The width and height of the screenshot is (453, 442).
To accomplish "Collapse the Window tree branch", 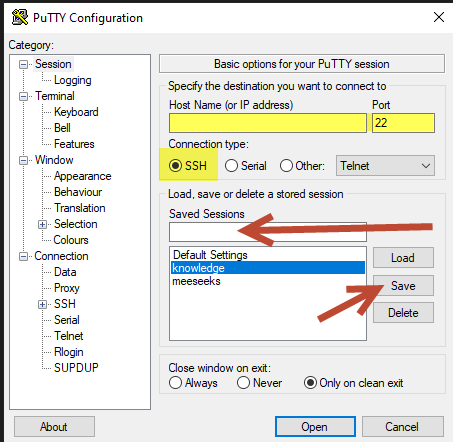I will [x=23, y=160].
